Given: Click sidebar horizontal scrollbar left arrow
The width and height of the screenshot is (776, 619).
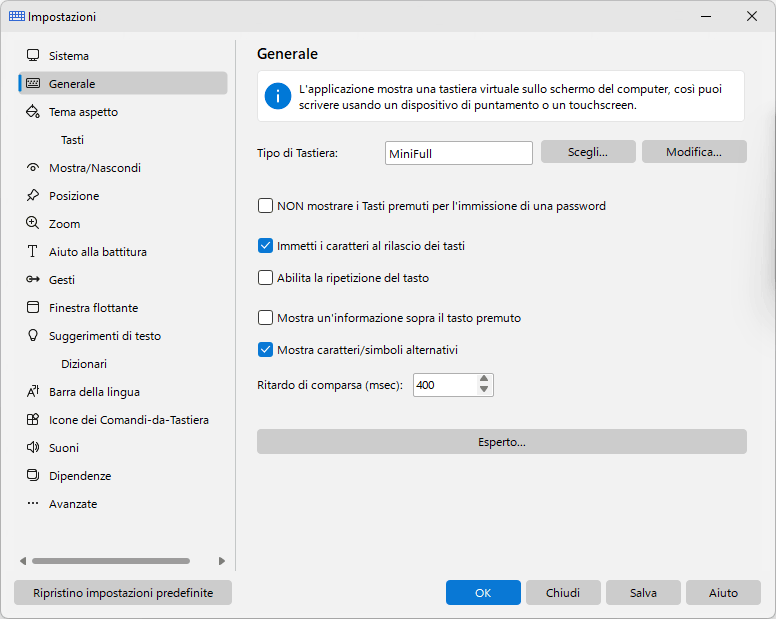Looking at the screenshot, I should point(23,561).
